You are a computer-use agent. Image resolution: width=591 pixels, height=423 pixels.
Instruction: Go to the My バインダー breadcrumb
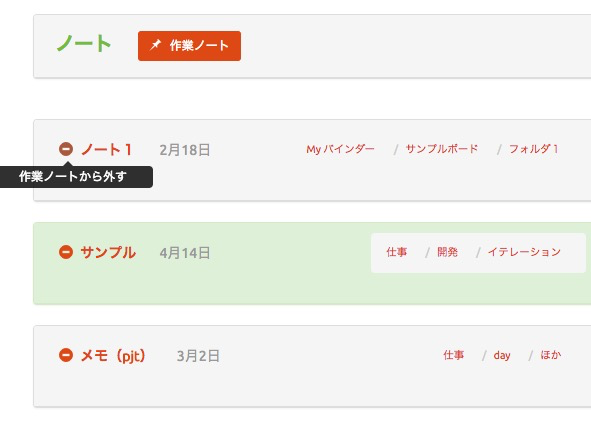[x=340, y=149]
